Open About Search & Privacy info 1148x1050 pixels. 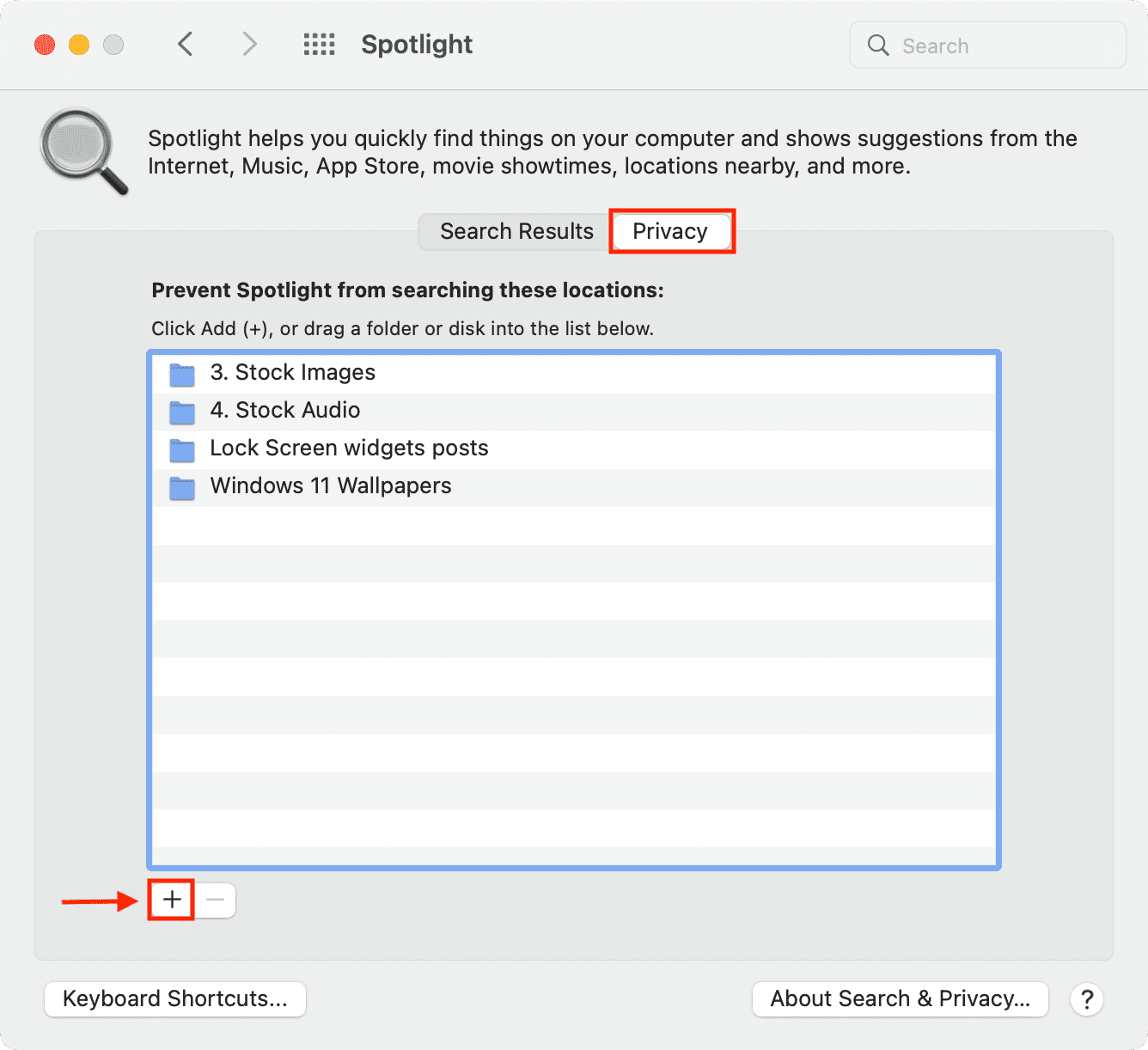click(900, 998)
